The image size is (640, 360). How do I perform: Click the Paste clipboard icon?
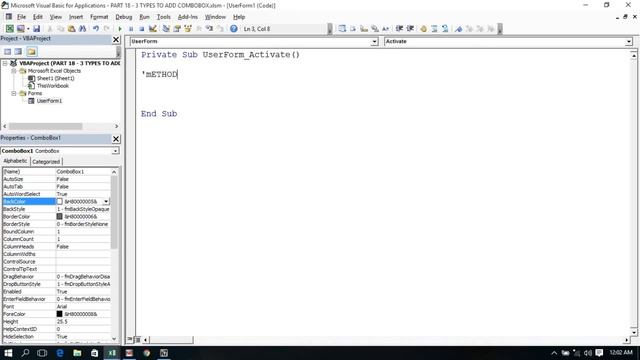[x=71, y=29]
